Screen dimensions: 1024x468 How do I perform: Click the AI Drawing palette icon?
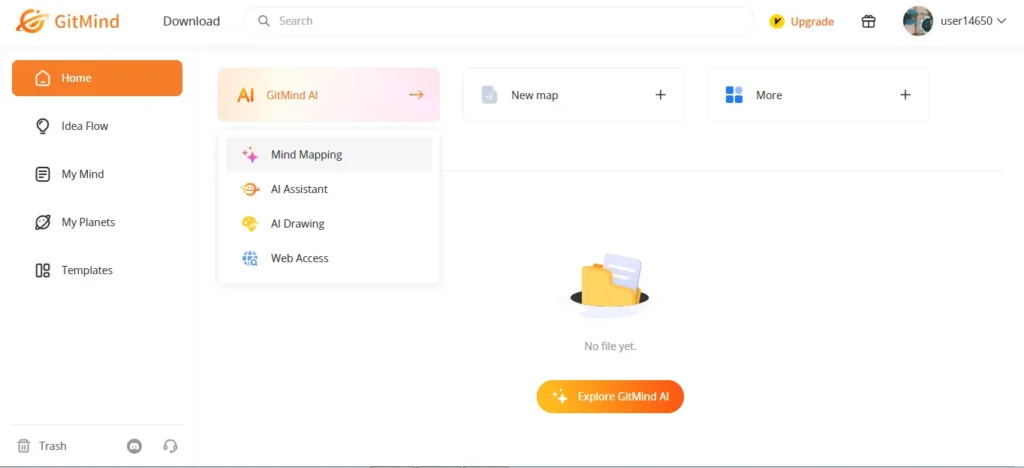249,224
